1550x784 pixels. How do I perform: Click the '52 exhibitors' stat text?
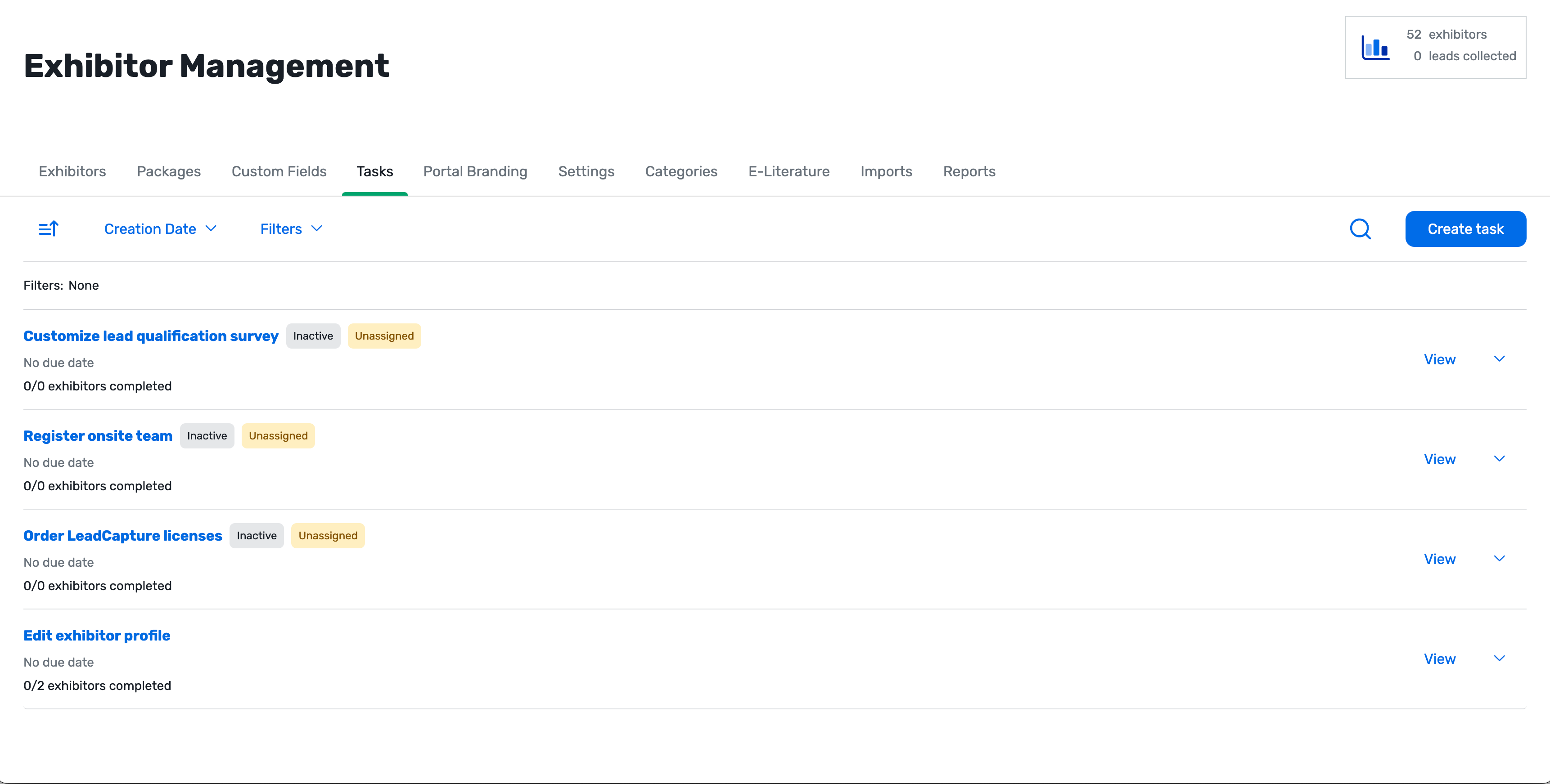1446,34
